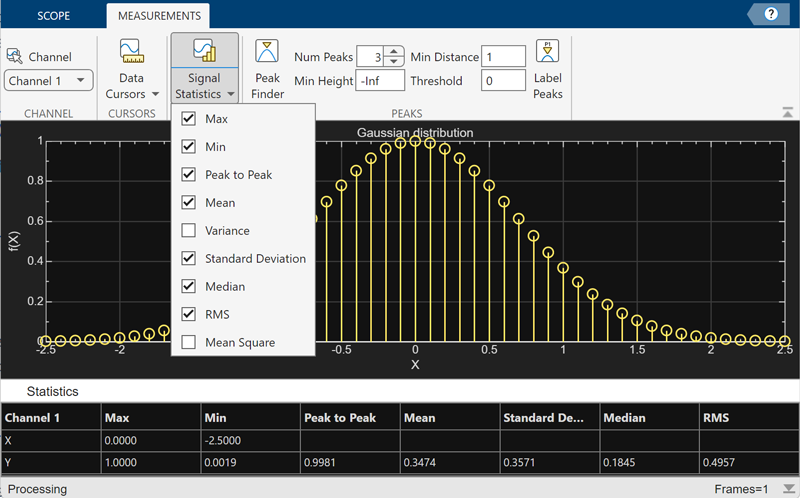Click the Label Peaks icon

click(x=548, y=52)
